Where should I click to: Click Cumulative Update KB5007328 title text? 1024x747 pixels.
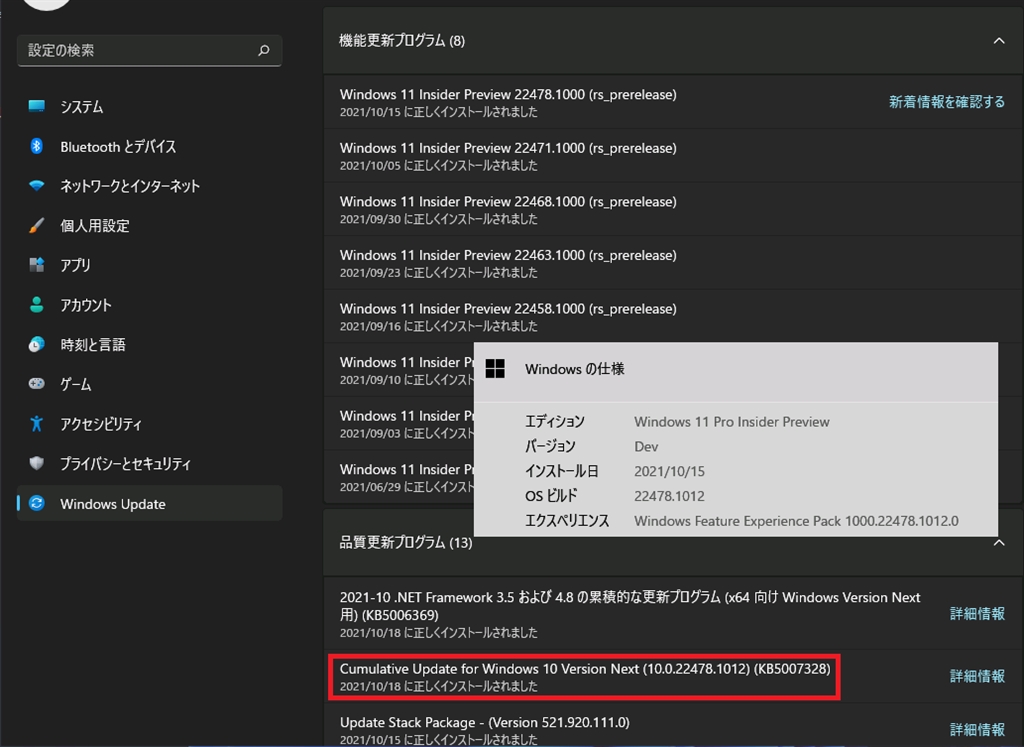point(584,669)
